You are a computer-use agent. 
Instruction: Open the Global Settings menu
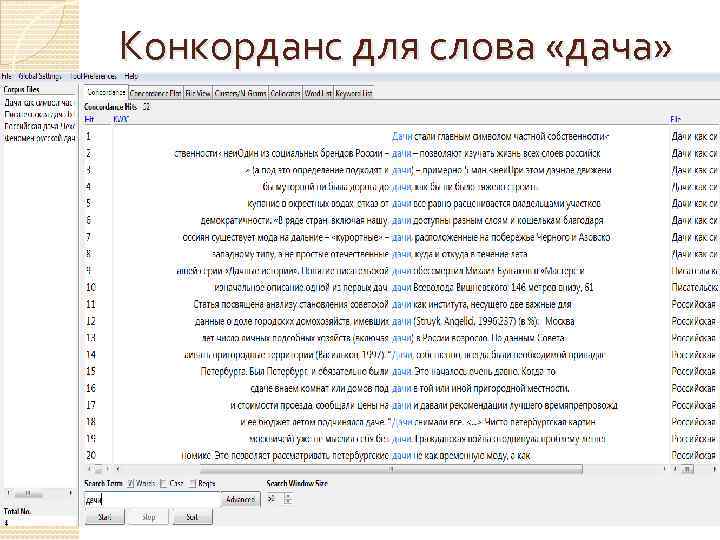click(x=40, y=76)
